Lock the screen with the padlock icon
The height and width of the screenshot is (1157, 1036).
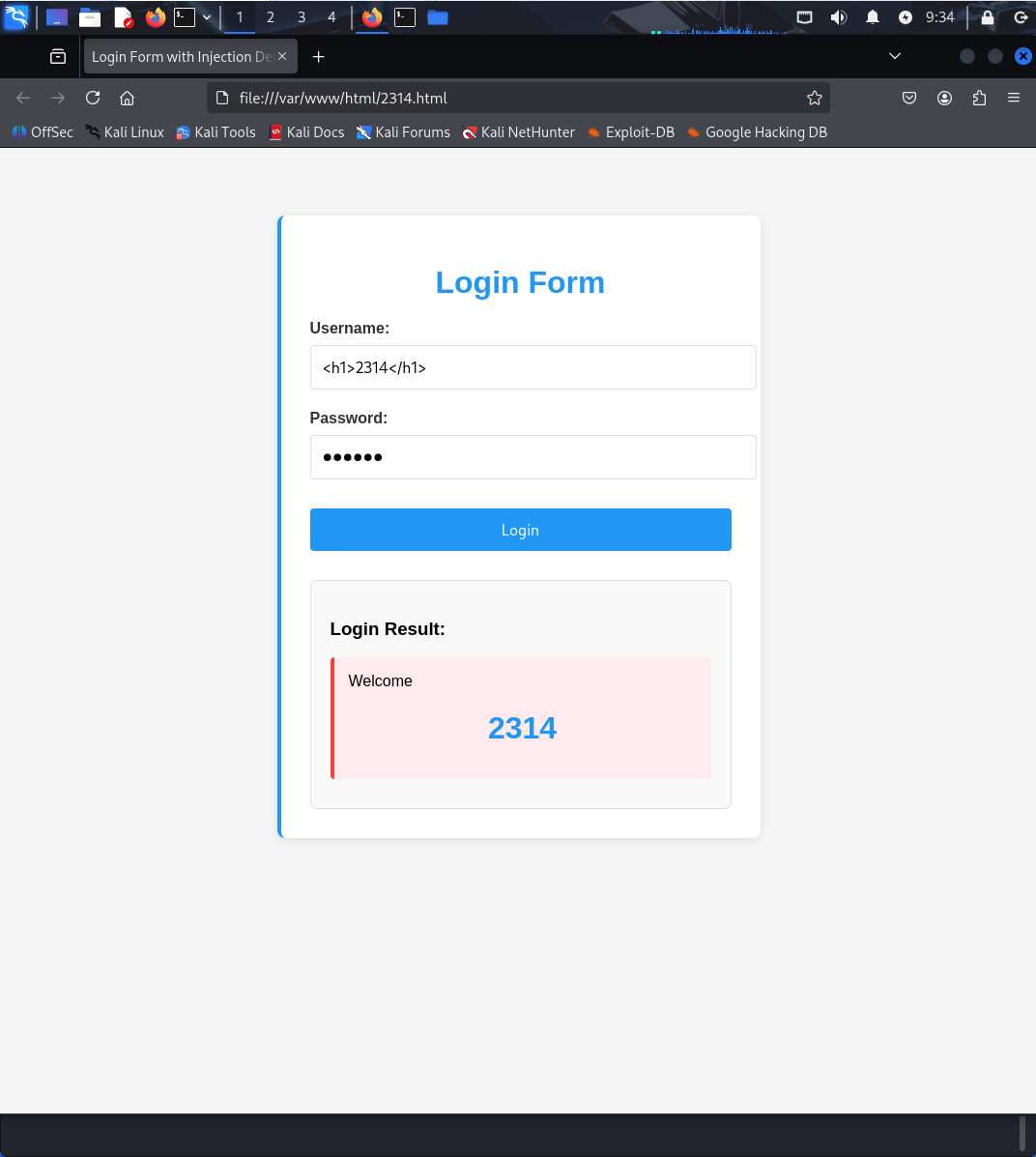[988, 17]
